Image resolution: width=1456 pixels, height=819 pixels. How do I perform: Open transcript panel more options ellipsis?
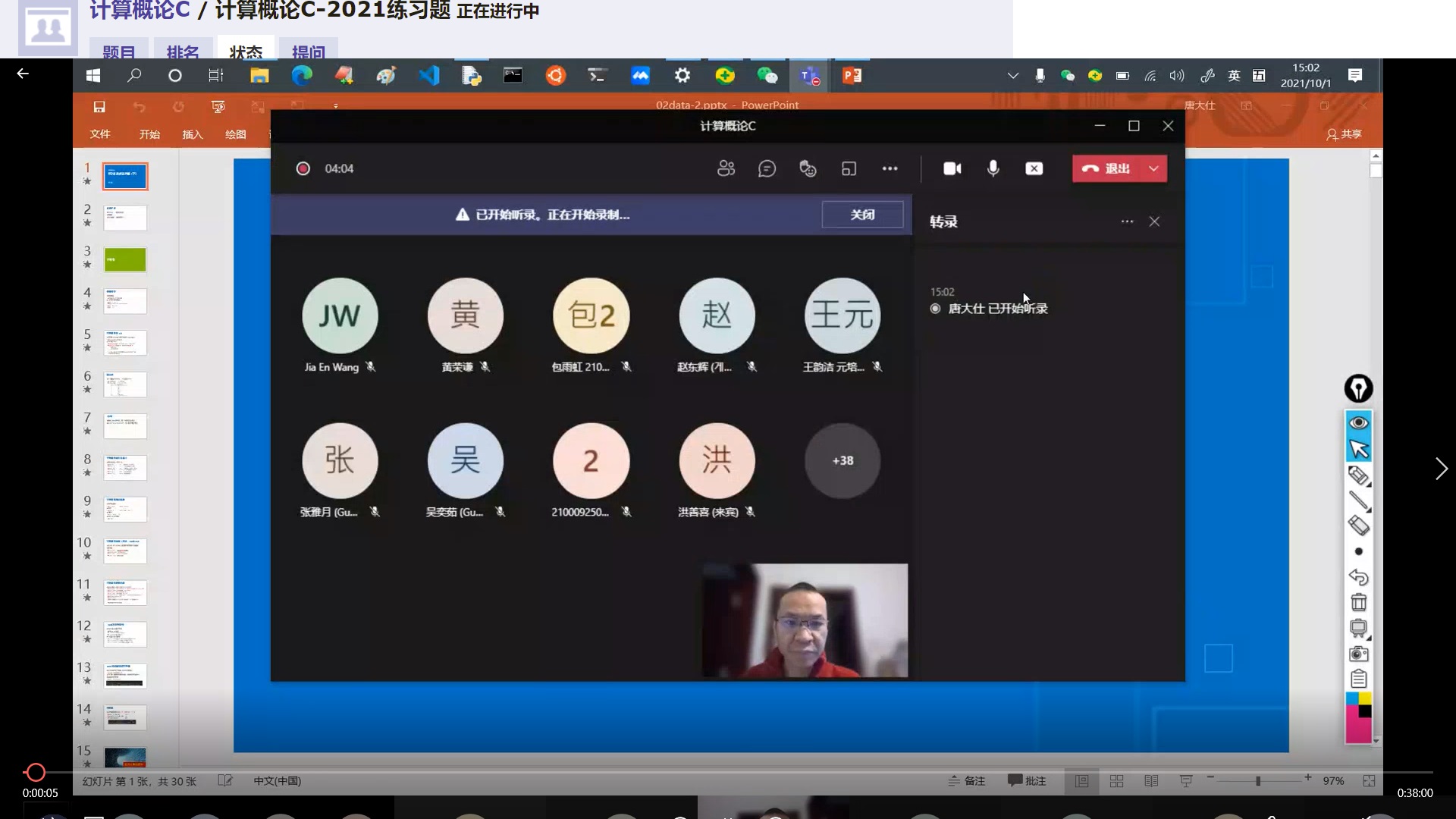1127,221
